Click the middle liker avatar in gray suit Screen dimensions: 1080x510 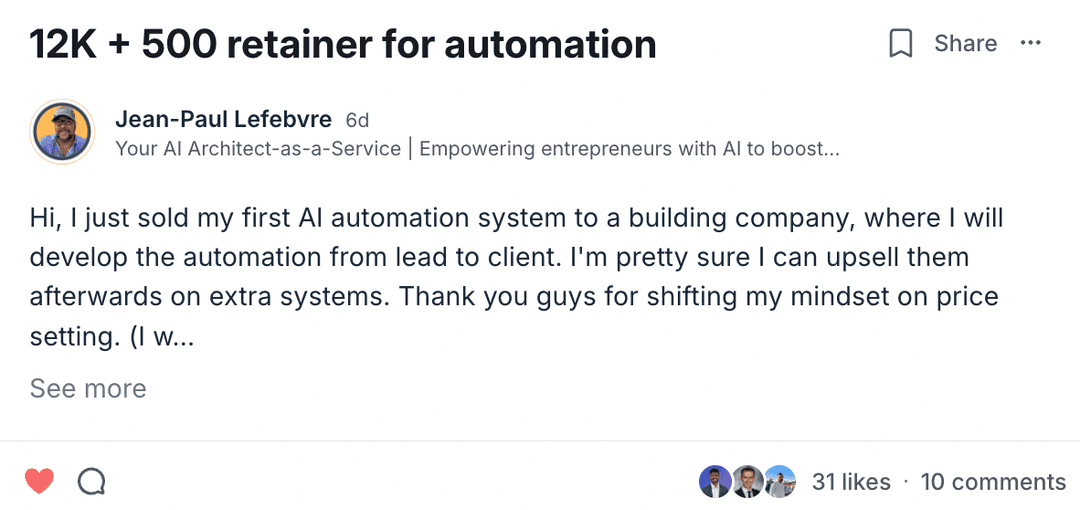coord(746,482)
